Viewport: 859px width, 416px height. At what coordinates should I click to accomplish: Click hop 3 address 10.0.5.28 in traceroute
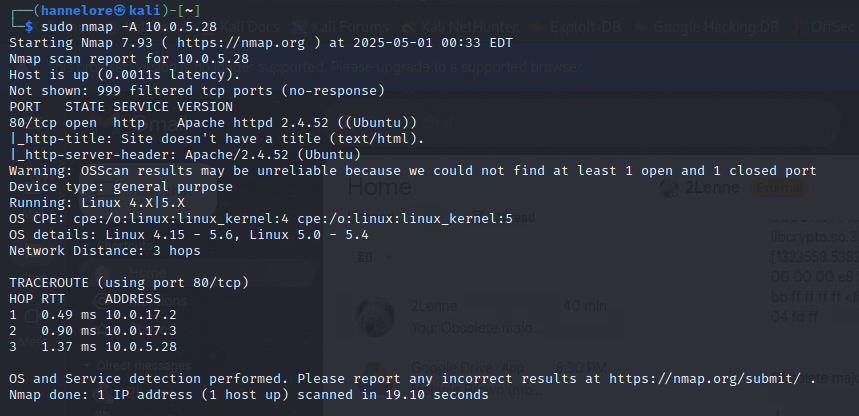tap(140, 347)
